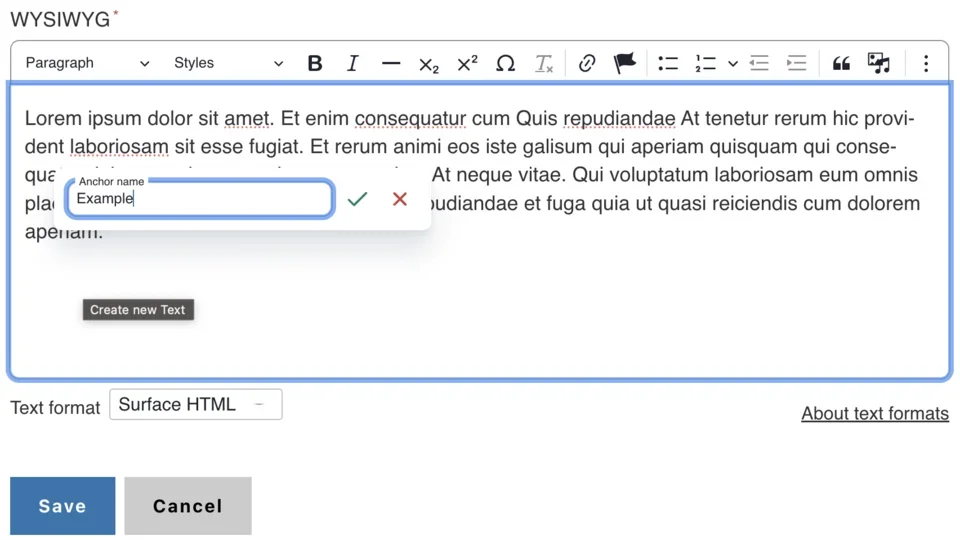Screen dimensions: 960x540
Task: Click the insert link icon
Action: [x=587, y=63]
